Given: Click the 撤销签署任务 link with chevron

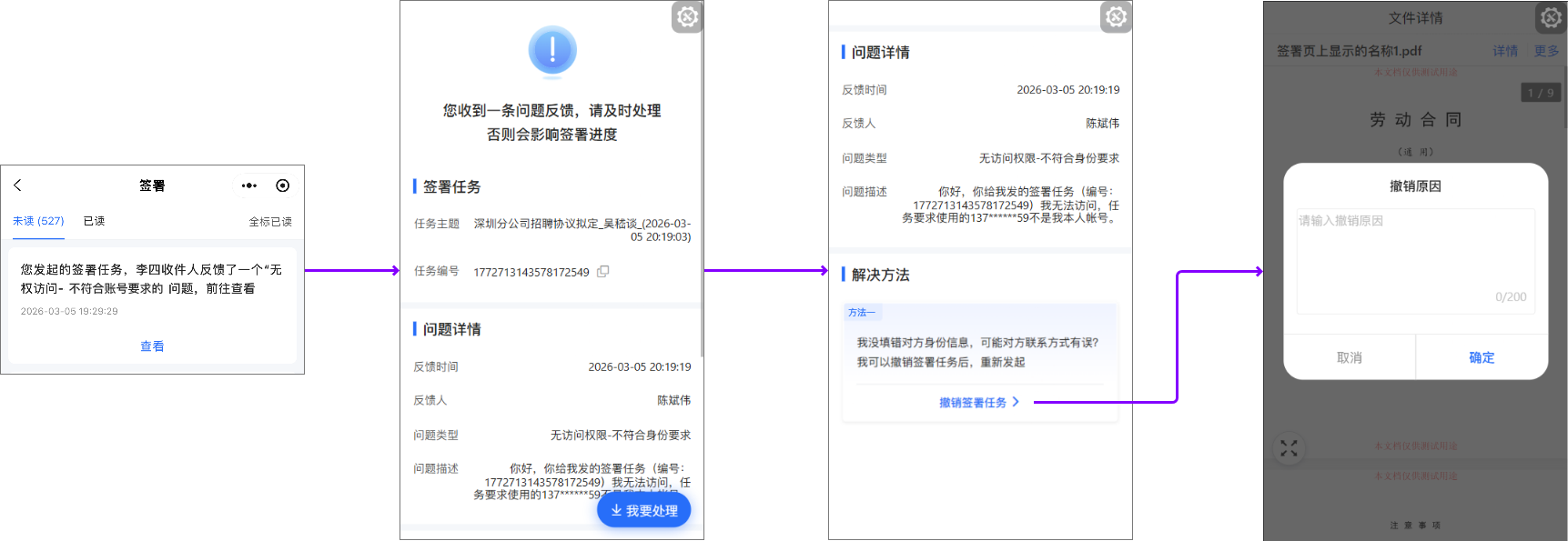Looking at the screenshot, I should [x=979, y=402].
